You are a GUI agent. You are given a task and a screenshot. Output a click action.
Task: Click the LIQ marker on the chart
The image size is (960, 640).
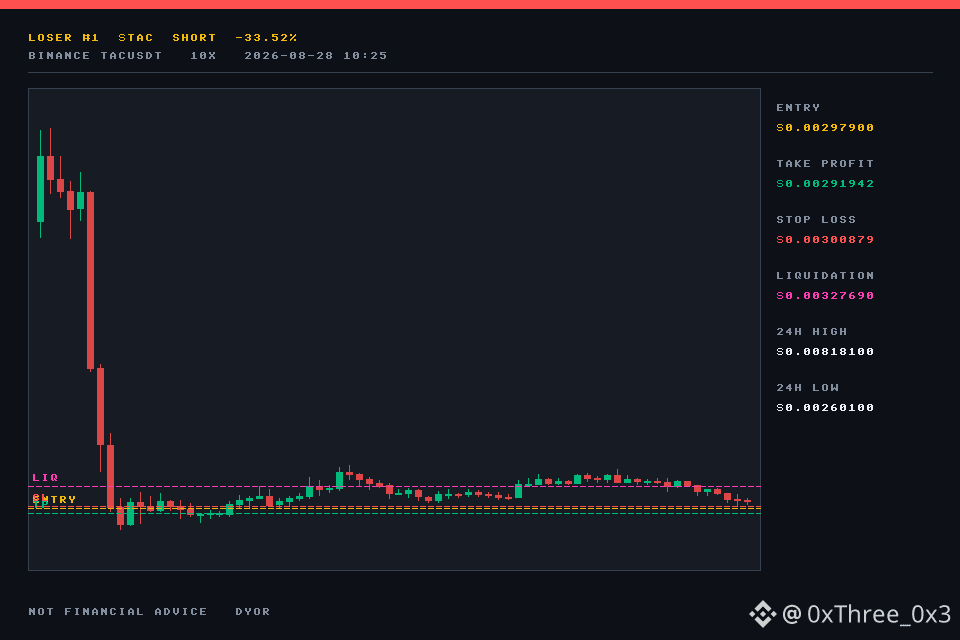click(45, 478)
